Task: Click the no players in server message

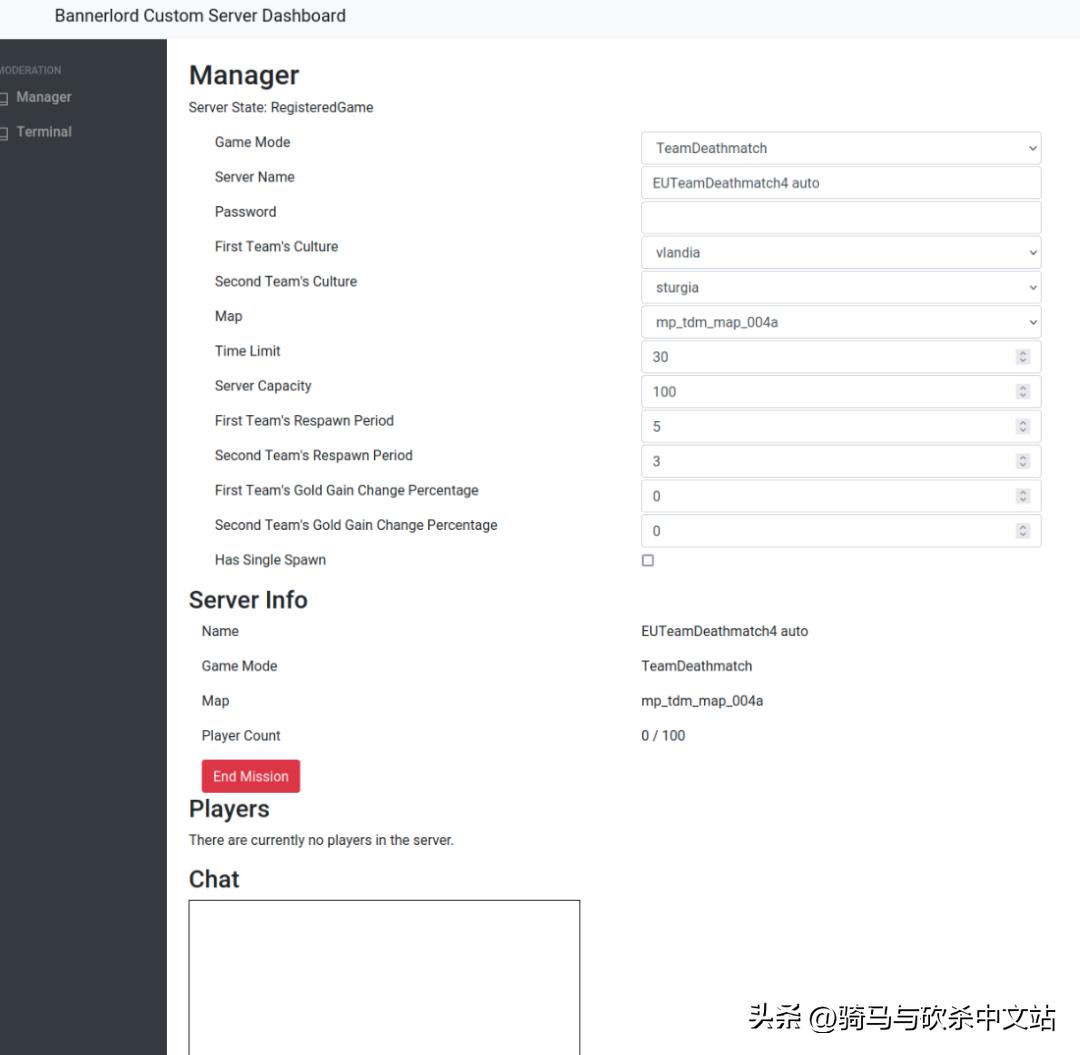Action: point(321,840)
